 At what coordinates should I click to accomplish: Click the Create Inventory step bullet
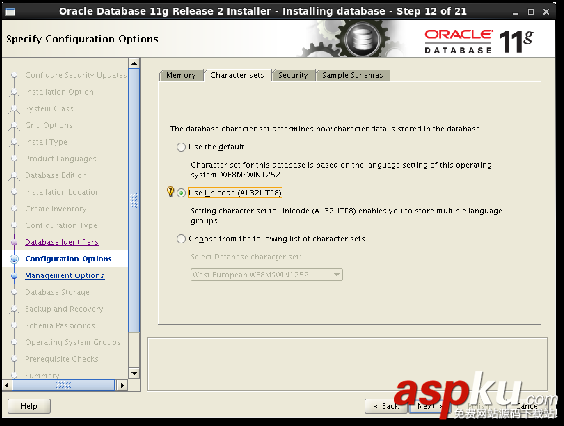(14, 209)
